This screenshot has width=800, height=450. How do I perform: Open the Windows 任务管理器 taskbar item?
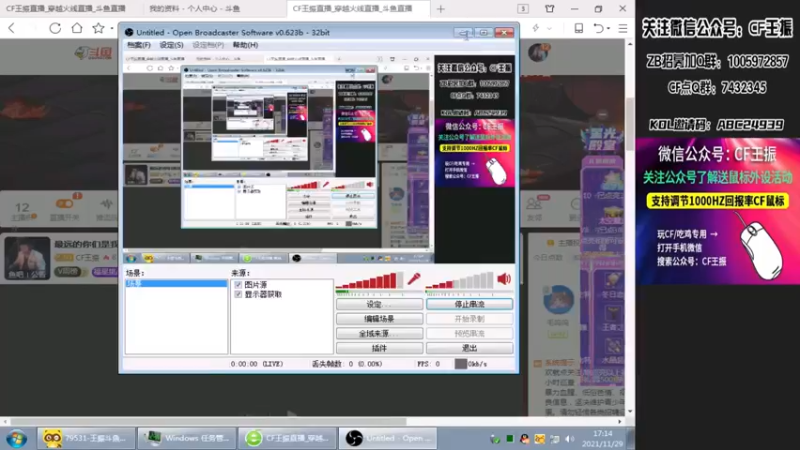coord(186,438)
